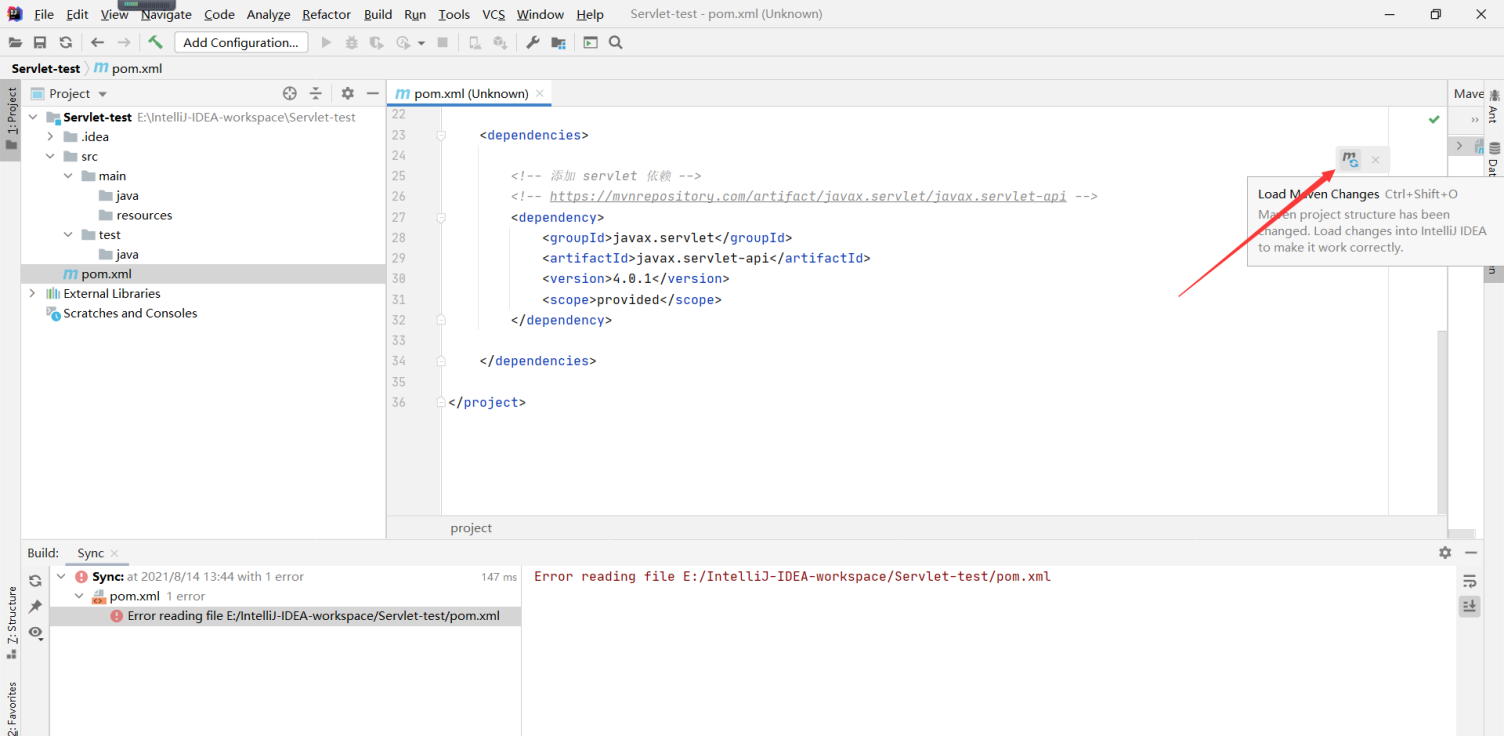Screen dimensions: 1504x736
Task: Open settings via the wrench icon
Action: pos(533,42)
